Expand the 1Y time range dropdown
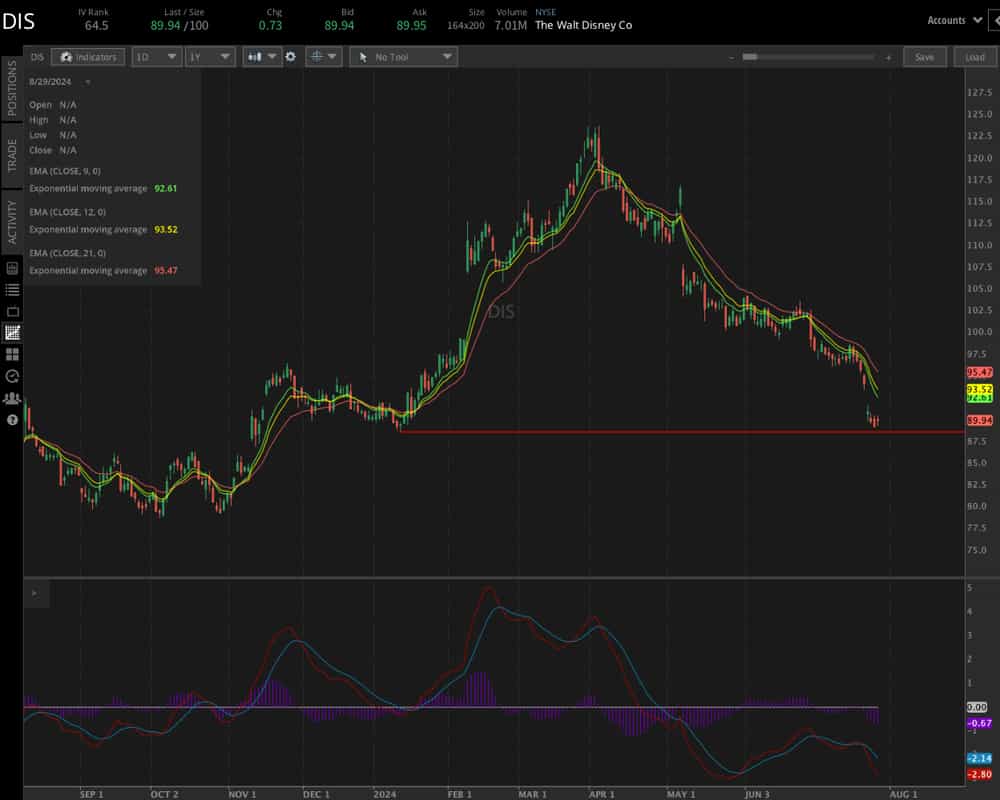Screen dimensions: 1000x800 pyautogui.click(x=211, y=57)
